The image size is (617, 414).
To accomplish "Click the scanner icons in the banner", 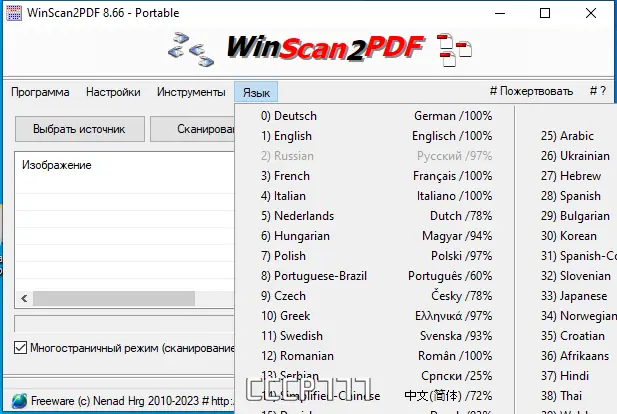I will click(x=191, y=50).
